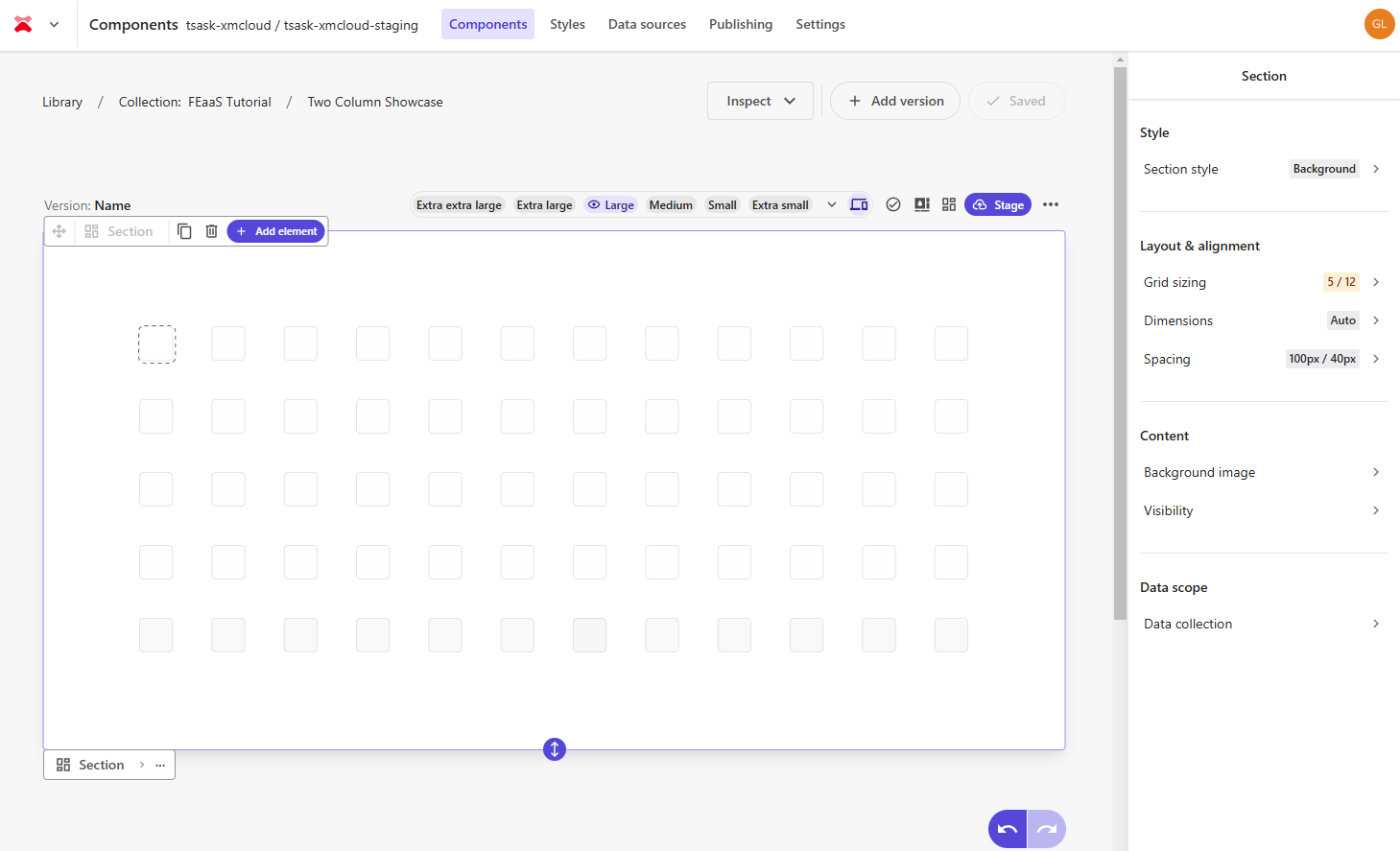Duplicate the section with copy icon
Viewport: 1400px width, 851px height.
pos(184,231)
